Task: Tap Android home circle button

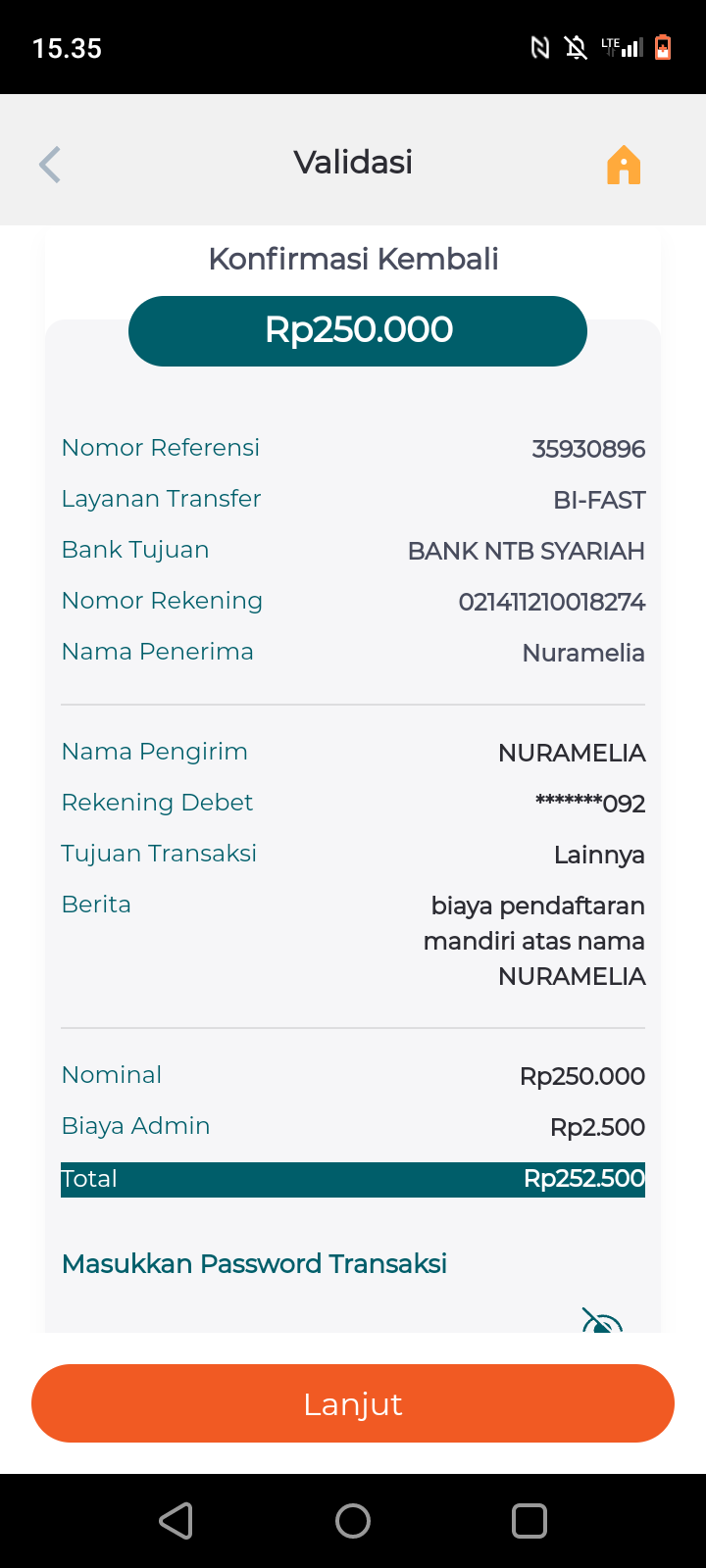Action: (x=353, y=1521)
